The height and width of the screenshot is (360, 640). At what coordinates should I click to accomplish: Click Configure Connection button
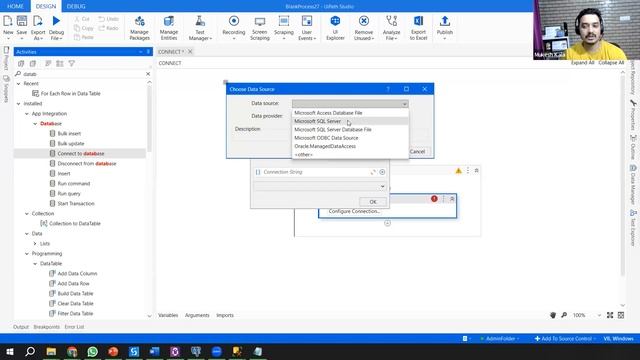coord(354,211)
